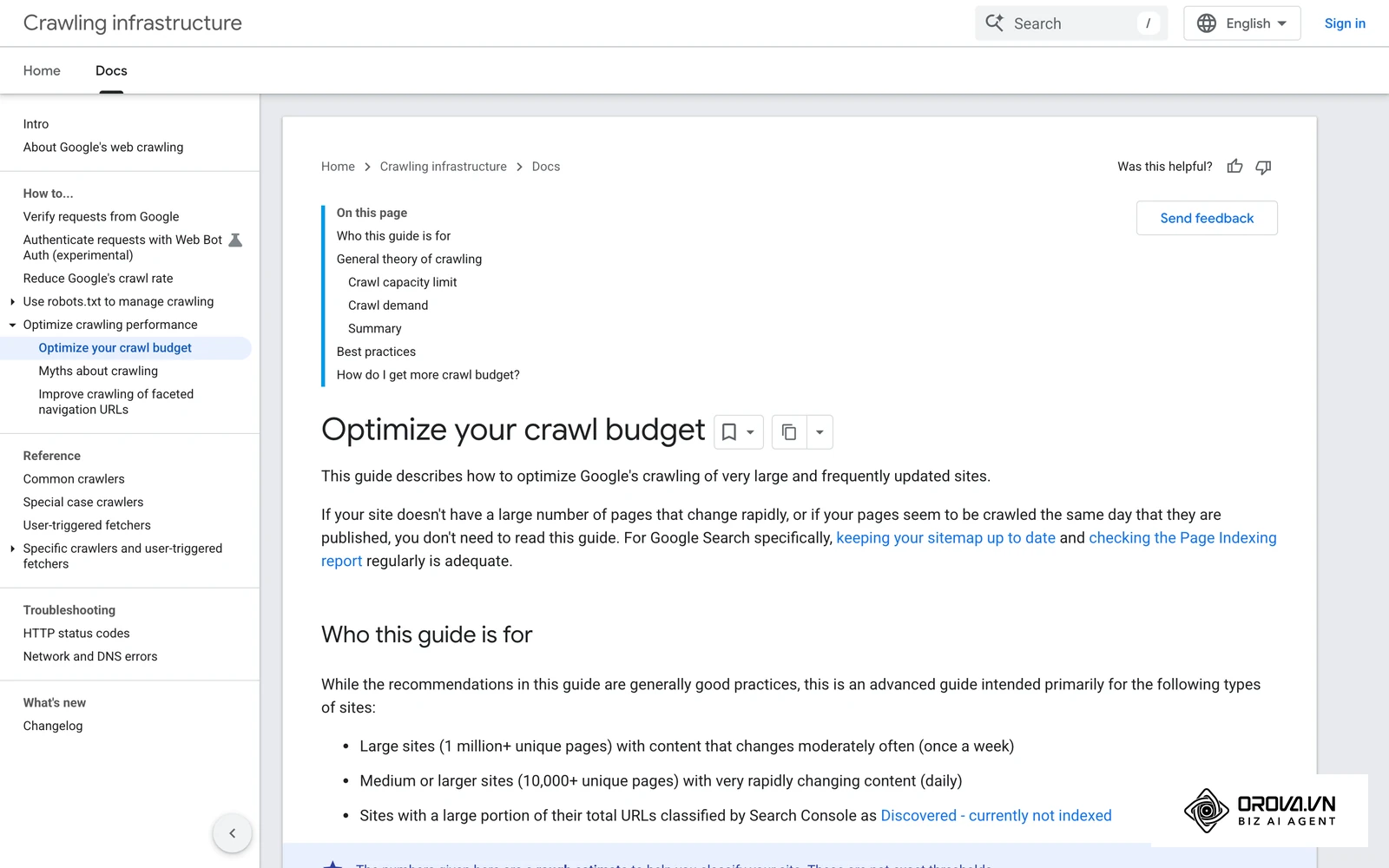Image resolution: width=1389 pixels, height=868 pixels.
Task: Click the bookmark icon beside page title
Action: click(x=729, y=431)
